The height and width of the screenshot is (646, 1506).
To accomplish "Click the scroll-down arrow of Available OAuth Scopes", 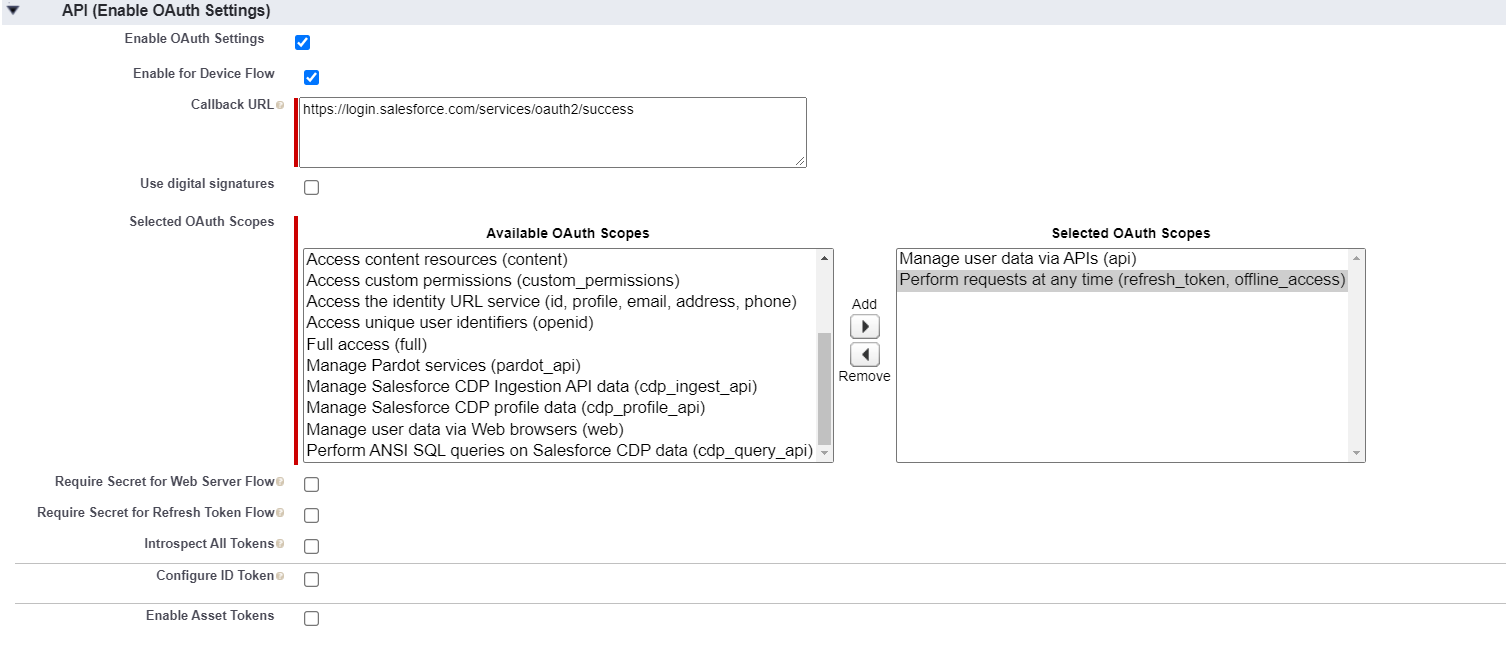I will (x=823, y=452).
